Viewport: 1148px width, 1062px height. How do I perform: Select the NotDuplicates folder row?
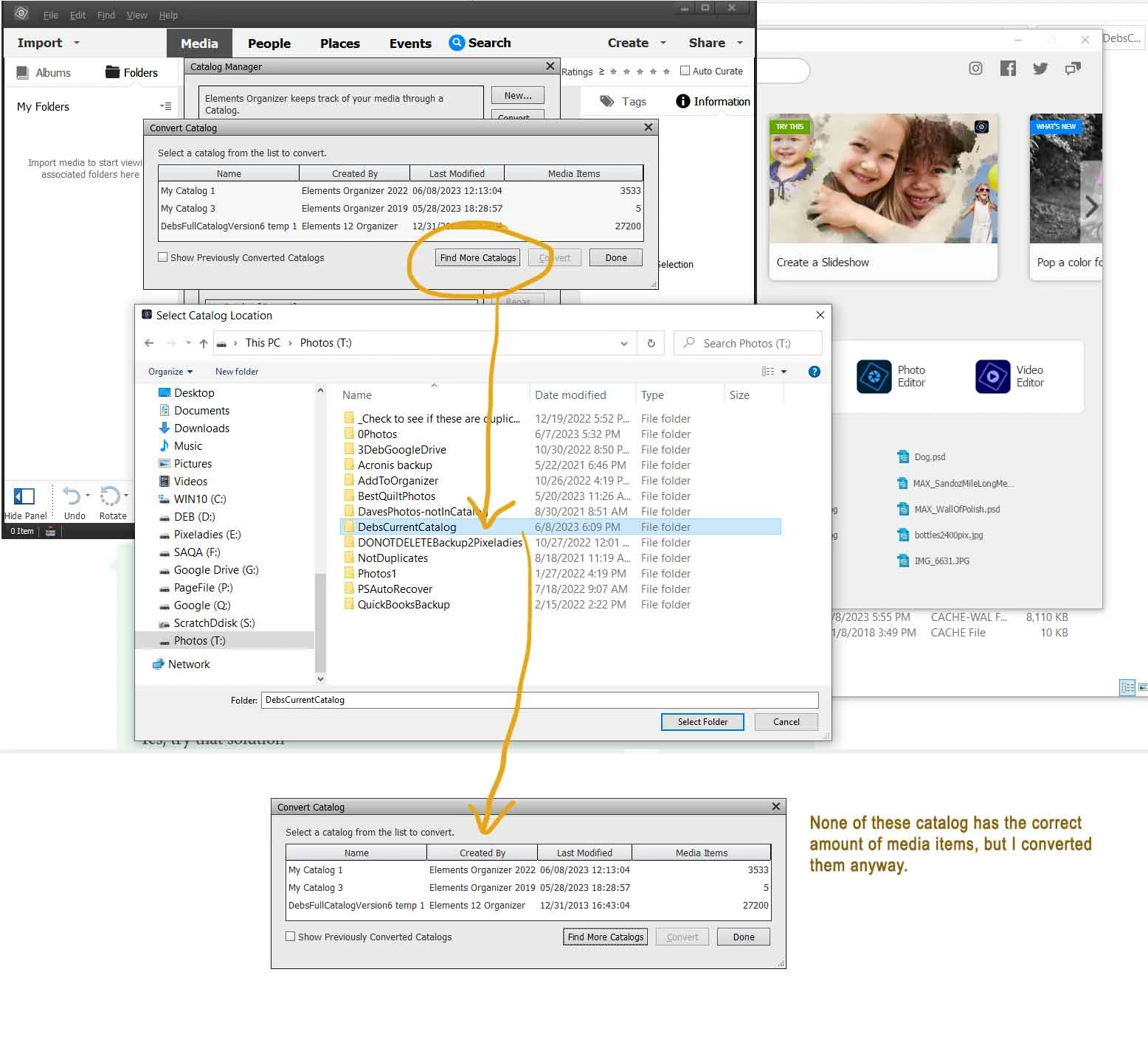point(561,558)
